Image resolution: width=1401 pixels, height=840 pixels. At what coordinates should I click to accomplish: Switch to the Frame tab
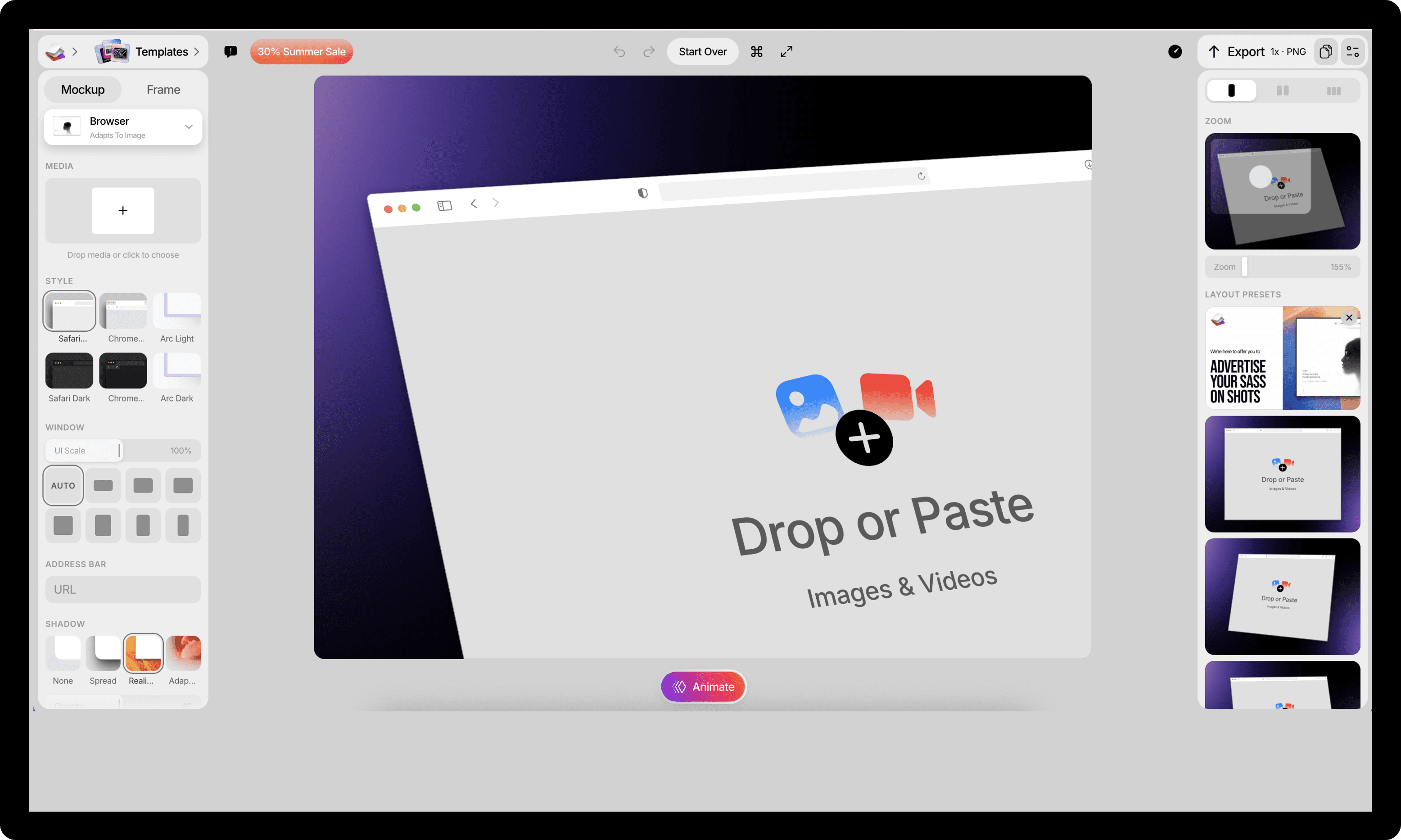coord(163,90)
